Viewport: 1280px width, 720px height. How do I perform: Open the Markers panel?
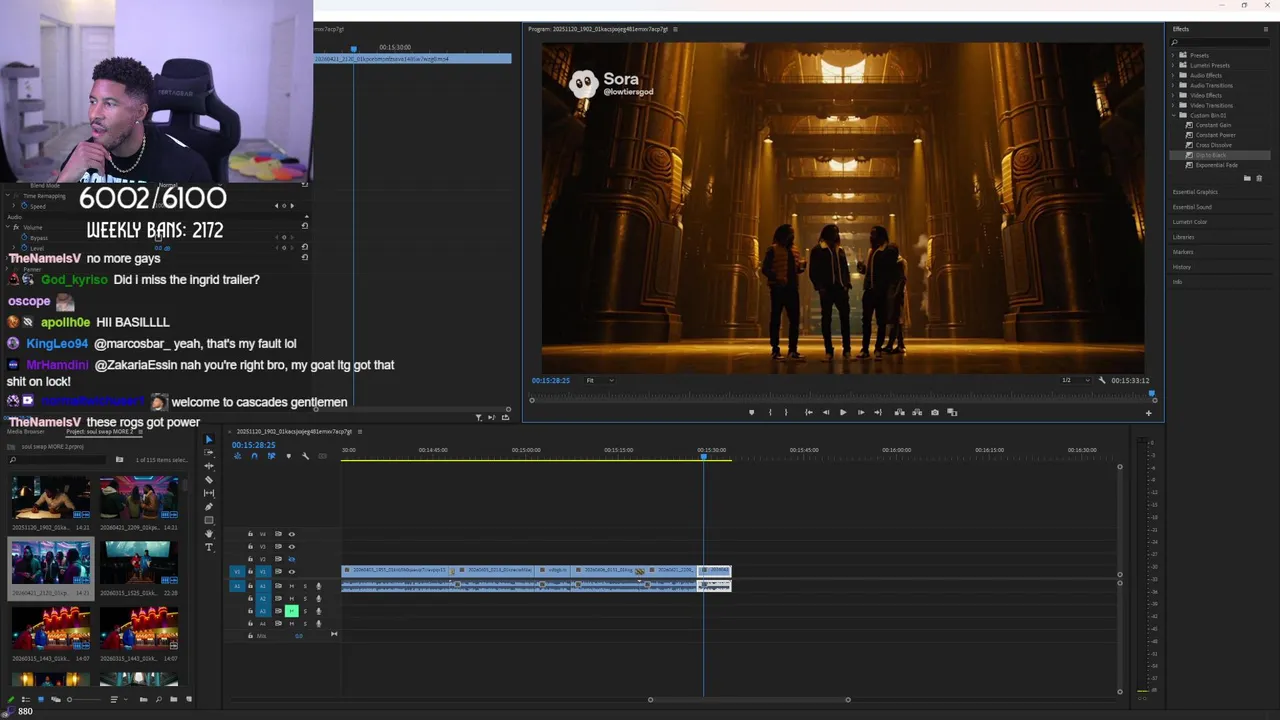tap(1183, 252)
